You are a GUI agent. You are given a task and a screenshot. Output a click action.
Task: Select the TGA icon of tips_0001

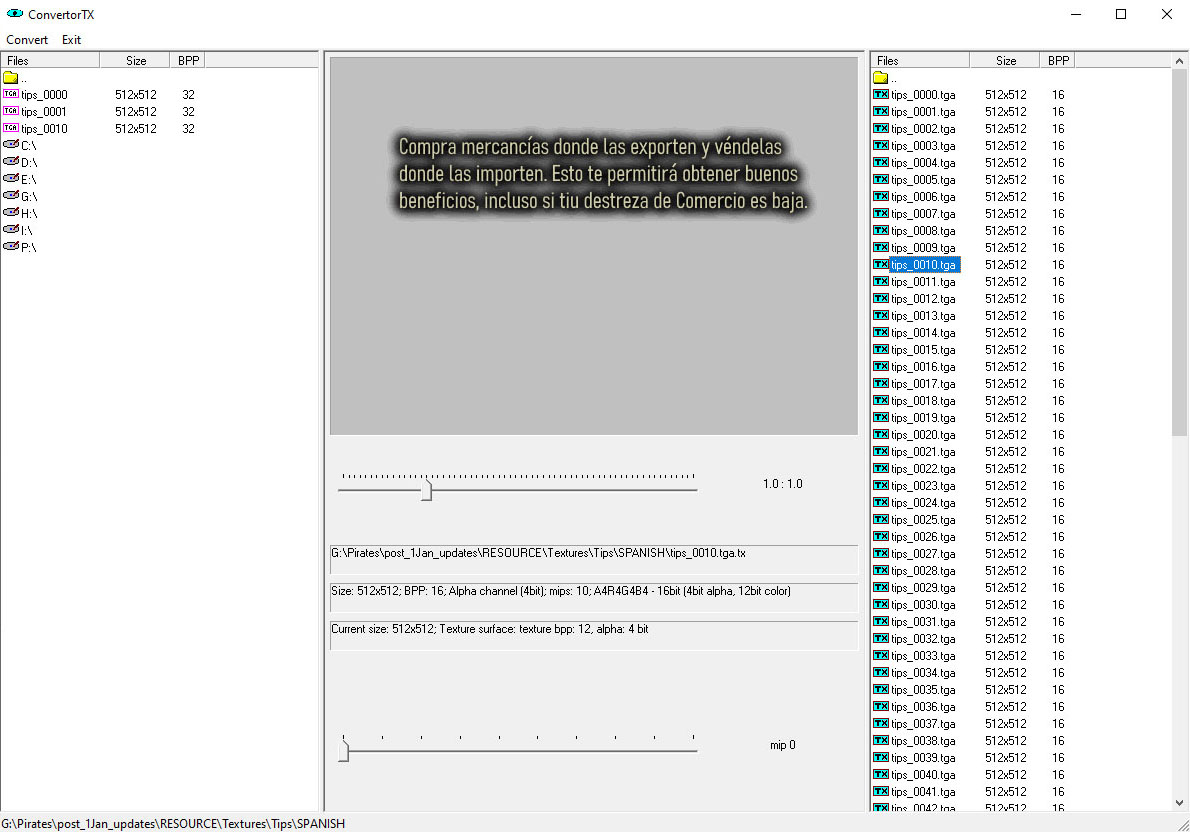pos(11,111)
